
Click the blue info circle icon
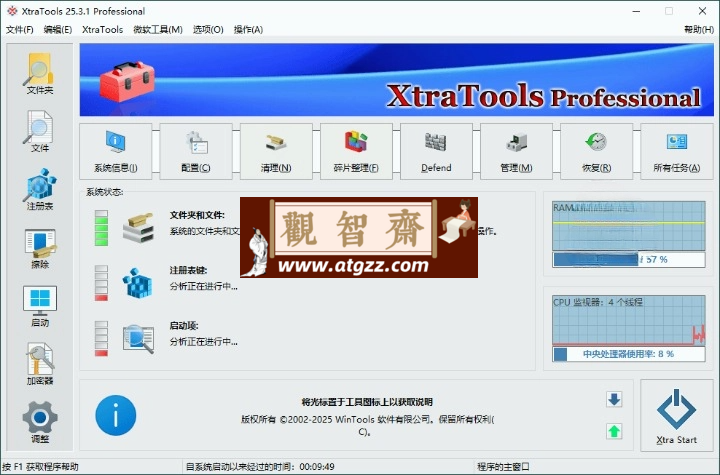(116, 415)
